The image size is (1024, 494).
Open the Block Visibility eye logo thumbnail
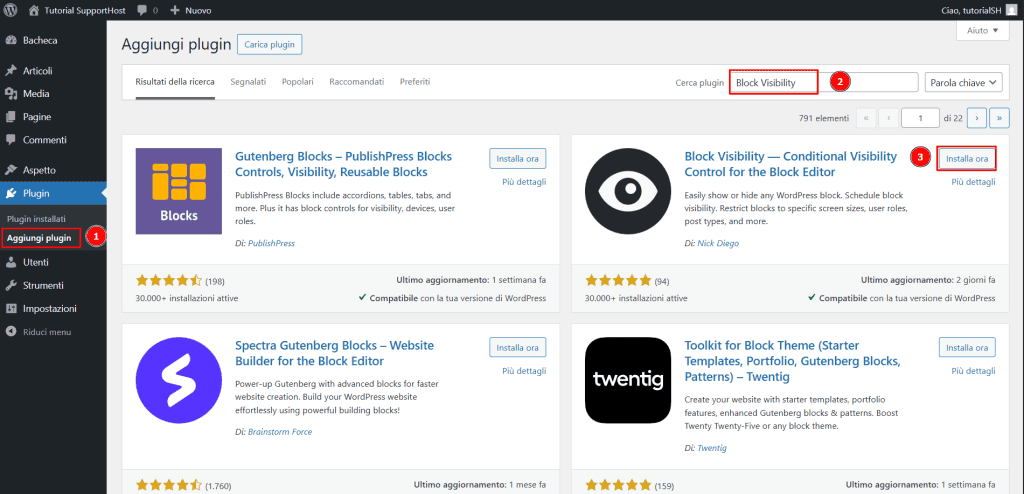tap(628, 191)
